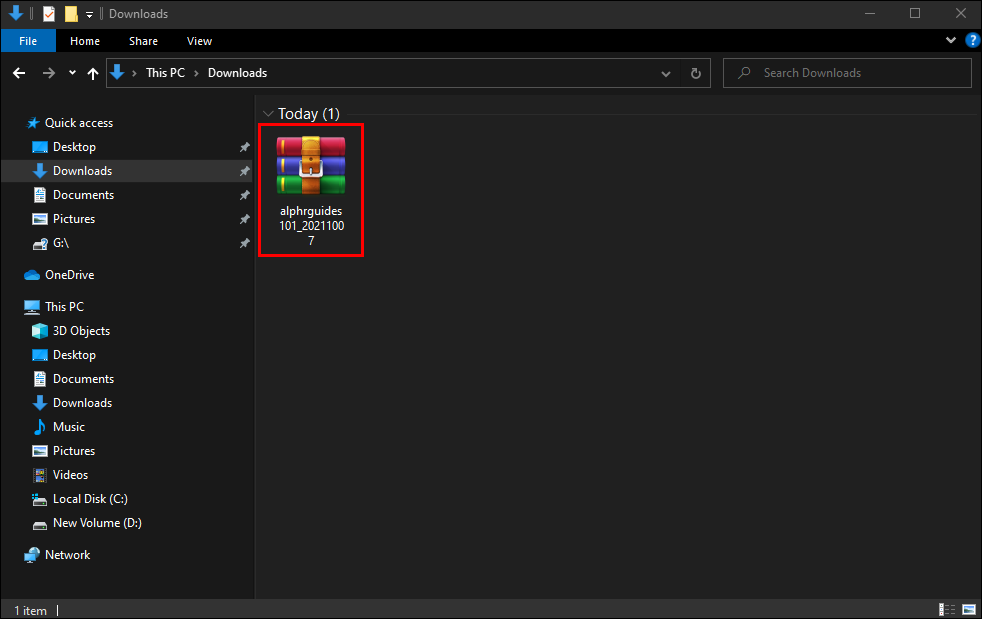Open the File menu
The image size is (982, 619).
[x=28, y=41]
